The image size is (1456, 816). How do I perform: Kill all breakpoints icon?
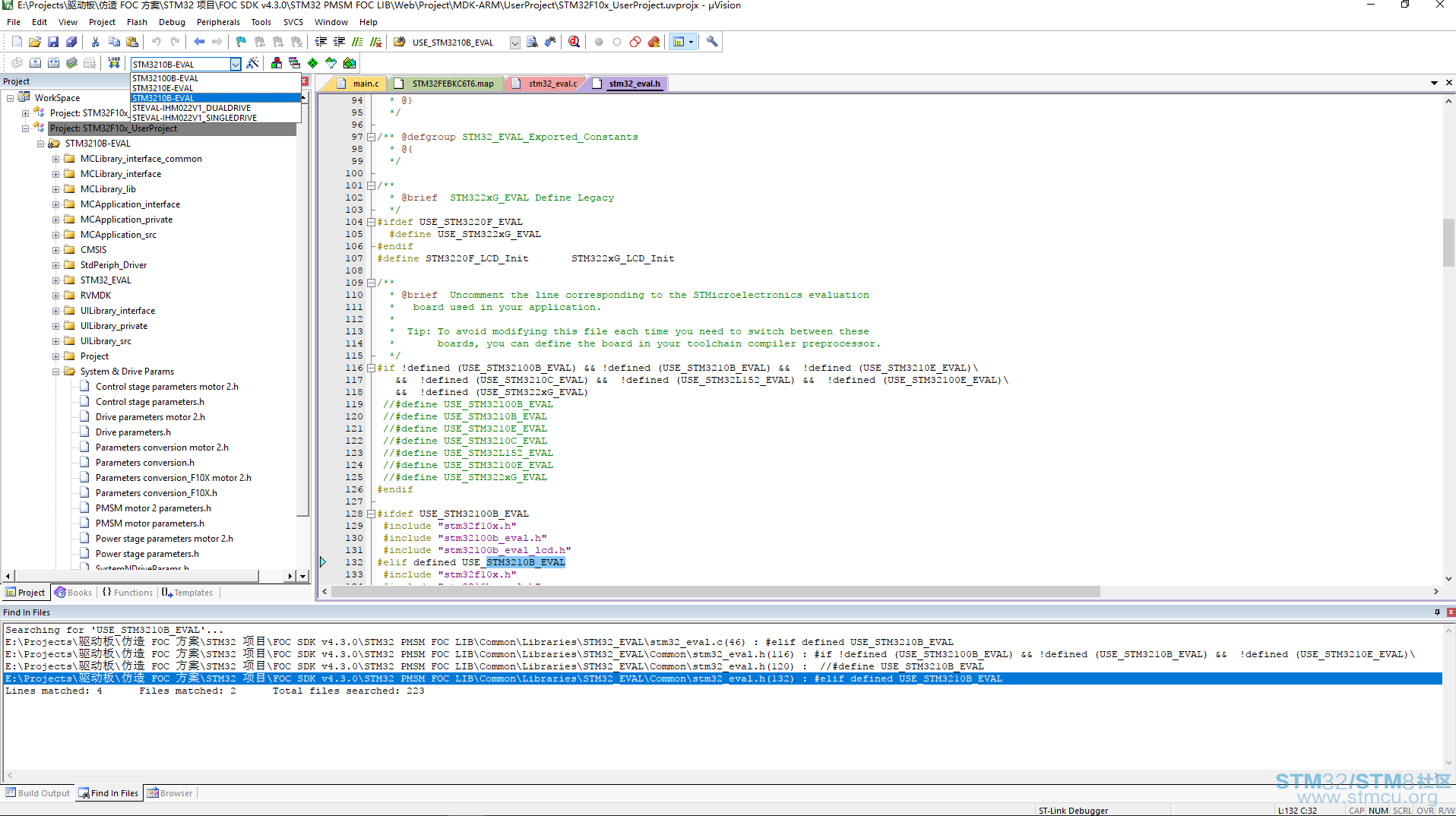(x=654, y=42)
